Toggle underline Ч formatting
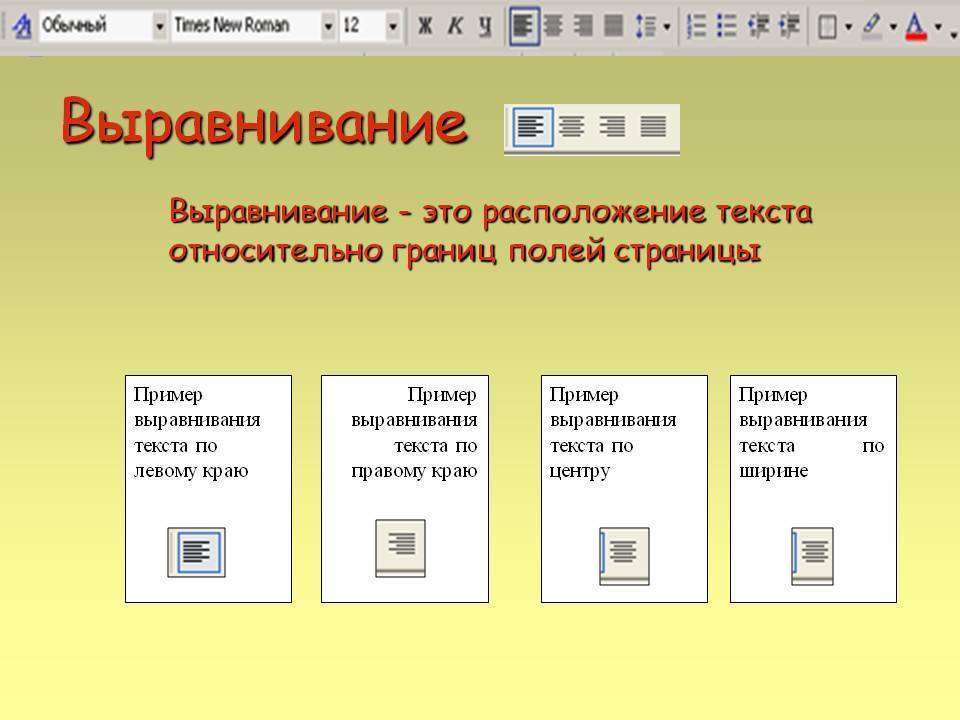The height and width of the screenshot is (720, 960). [x=485, y=26]
